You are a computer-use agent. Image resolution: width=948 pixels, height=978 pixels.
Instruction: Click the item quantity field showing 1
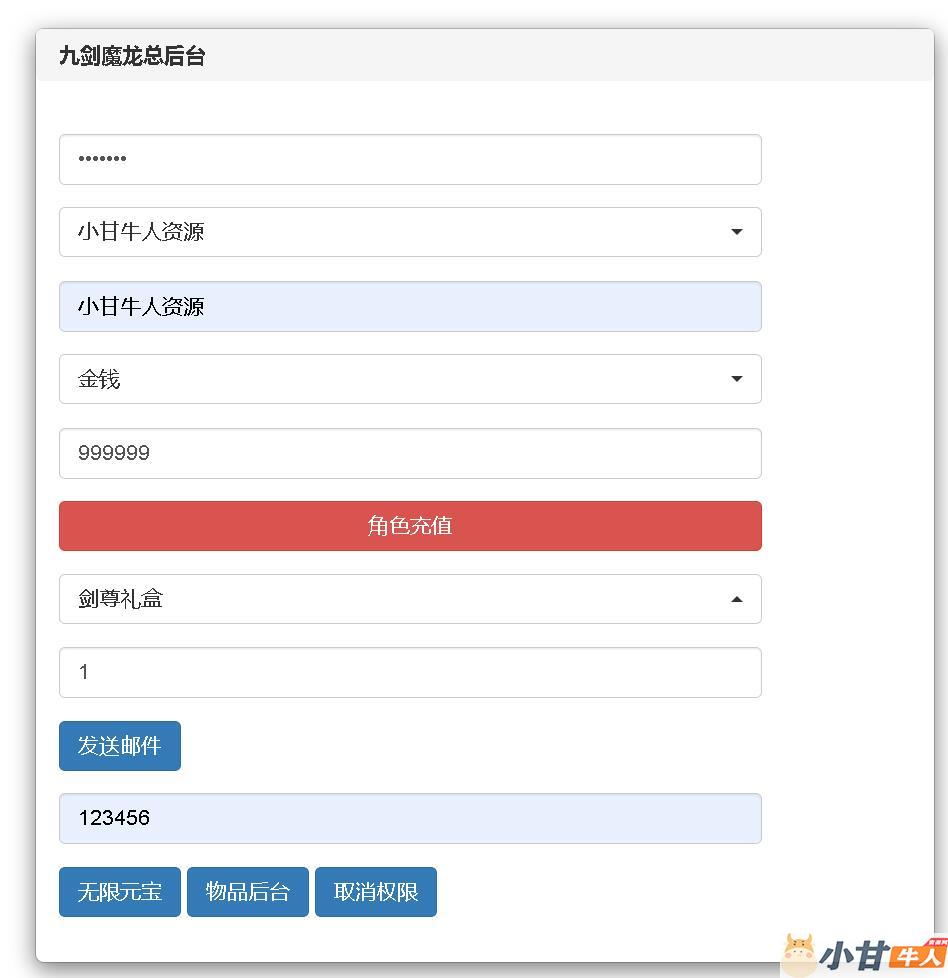(x=410, y=672)
